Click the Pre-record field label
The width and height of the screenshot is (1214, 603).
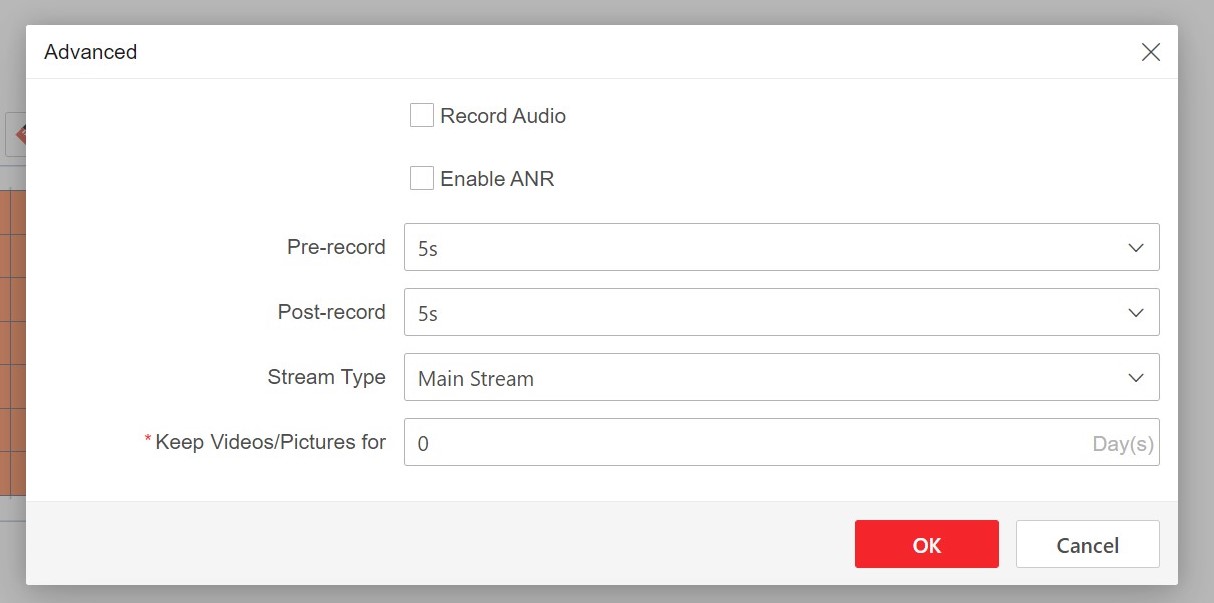pyautogui.click(x=335, y=247)
